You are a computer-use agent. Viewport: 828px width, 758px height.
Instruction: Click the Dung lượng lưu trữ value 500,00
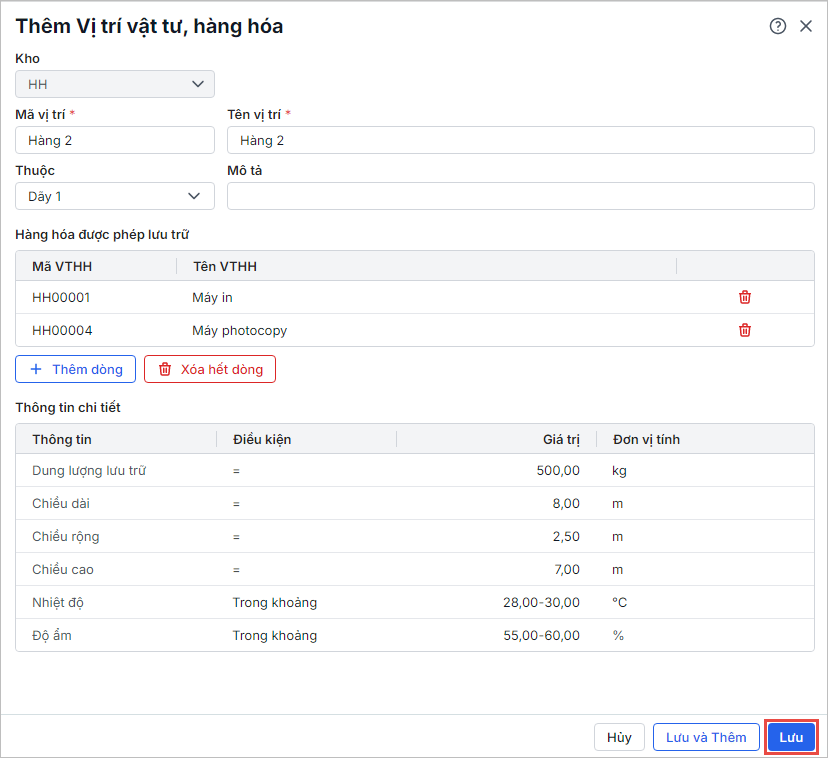point(558,470)
